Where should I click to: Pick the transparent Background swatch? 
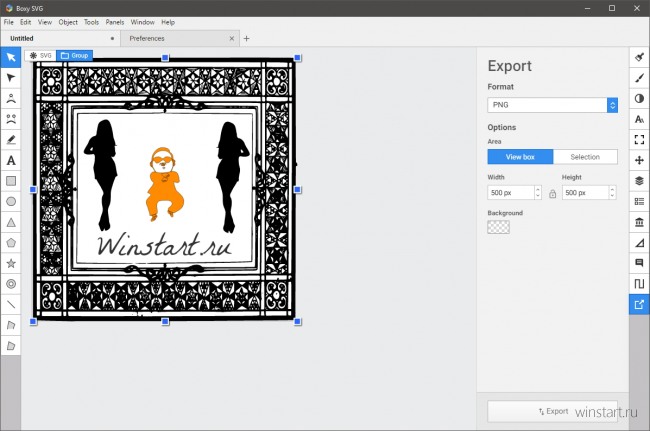(498, 227)
